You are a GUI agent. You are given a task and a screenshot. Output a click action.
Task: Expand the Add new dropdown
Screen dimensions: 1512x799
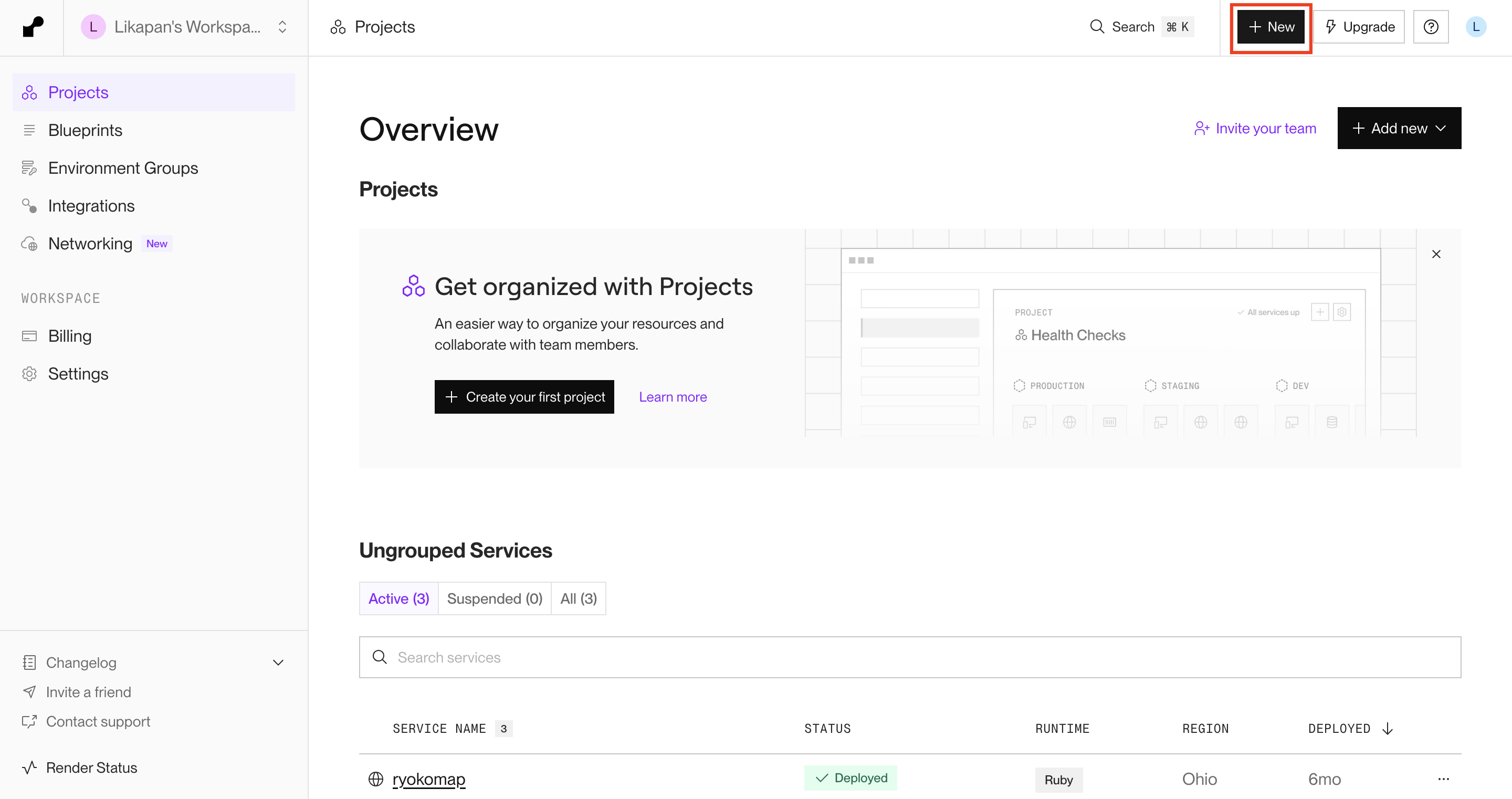(x=1399, y=128)
